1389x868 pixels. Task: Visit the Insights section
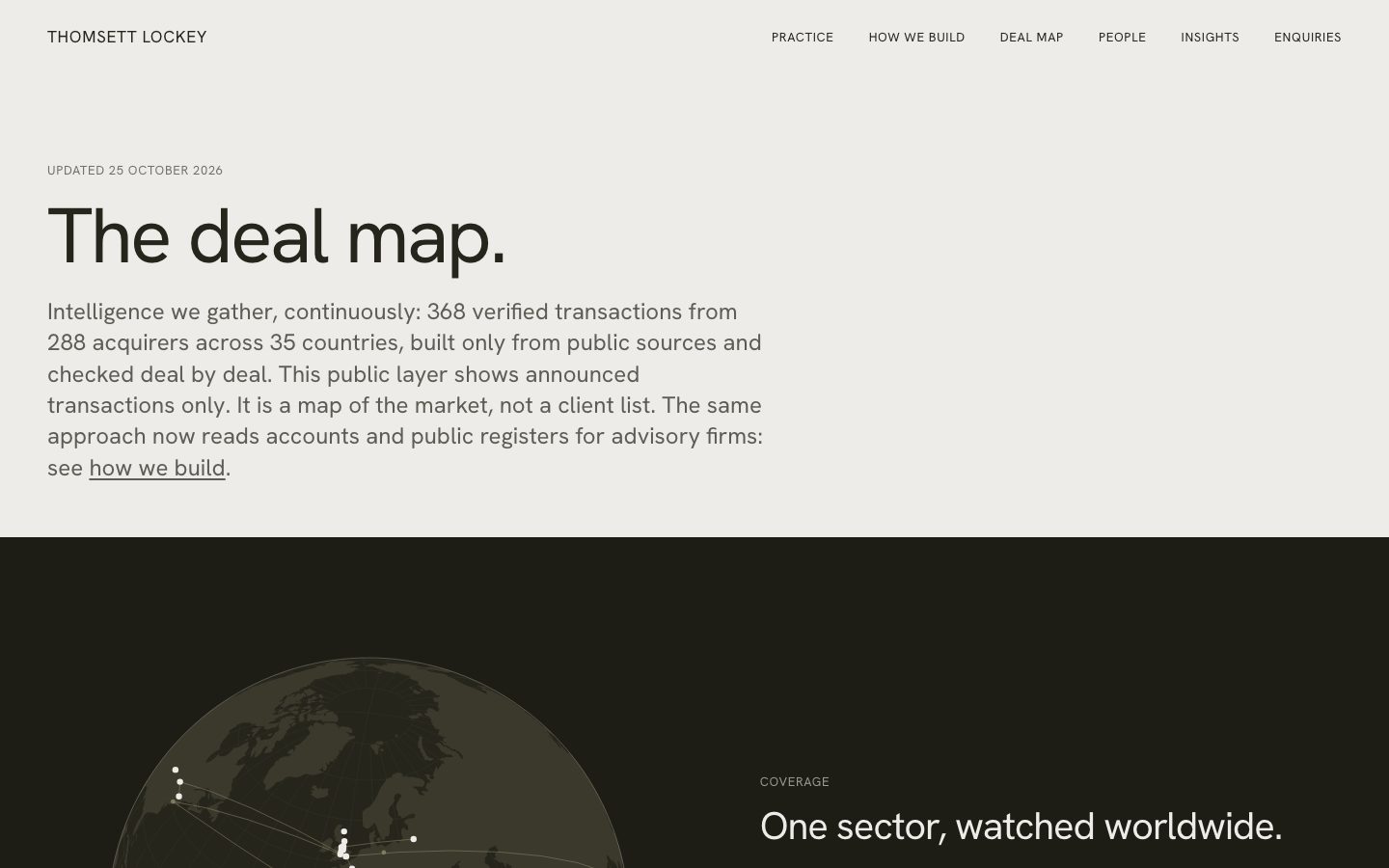coord(1210,38)
